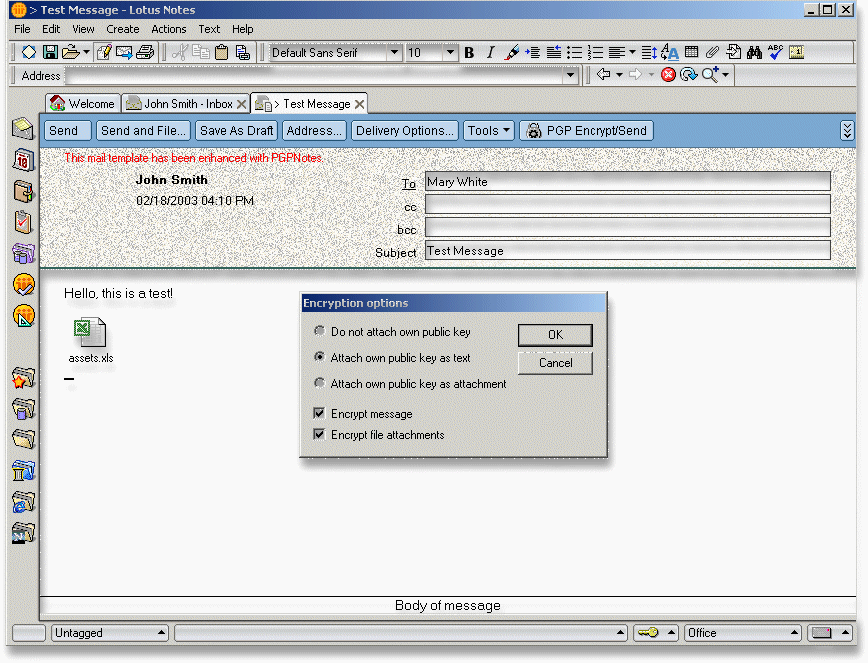Open Find with binoculars icon

click(754, 53)
